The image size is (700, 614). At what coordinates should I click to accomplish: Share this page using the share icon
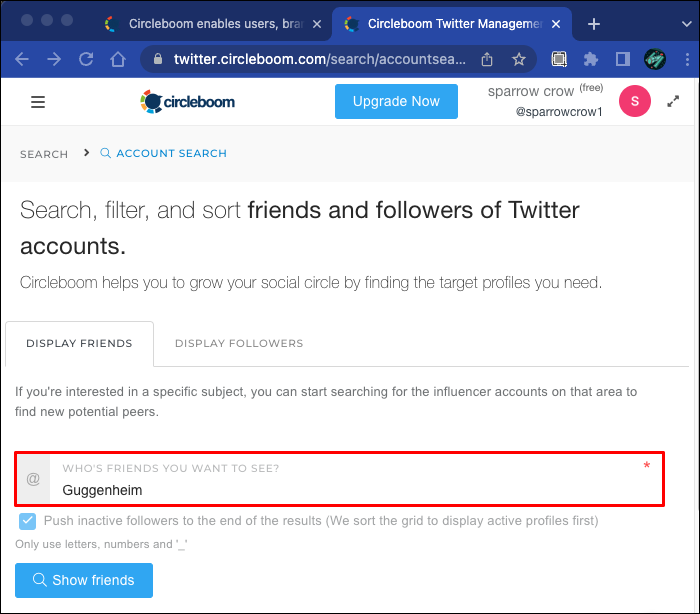click(487, 59)
